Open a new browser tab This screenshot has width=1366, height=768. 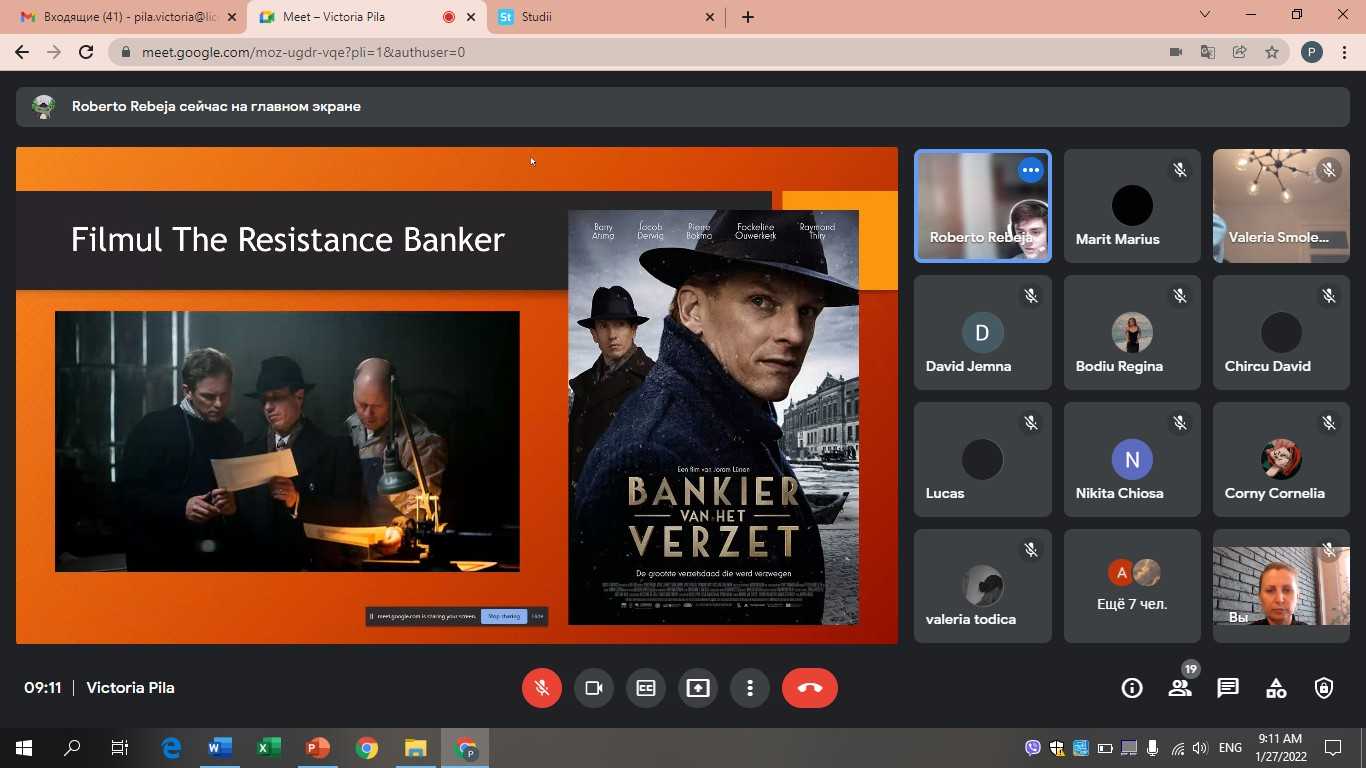click(748, 17)
